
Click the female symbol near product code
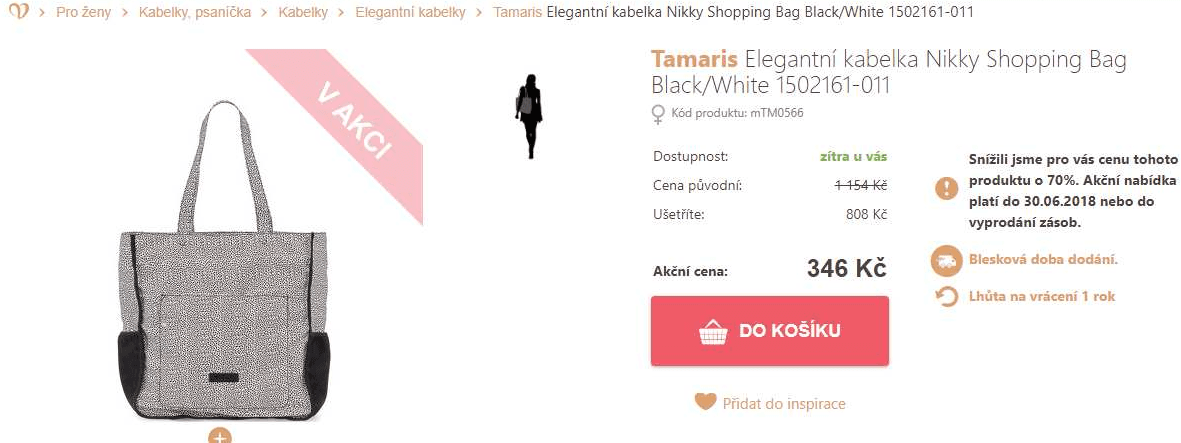(x=658, y=115)
